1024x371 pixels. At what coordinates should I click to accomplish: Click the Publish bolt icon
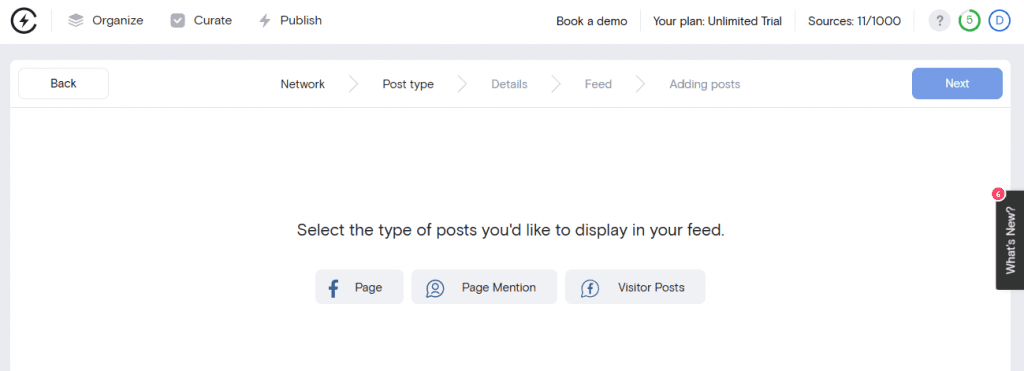pyautogui.click(x=264, y=21)
